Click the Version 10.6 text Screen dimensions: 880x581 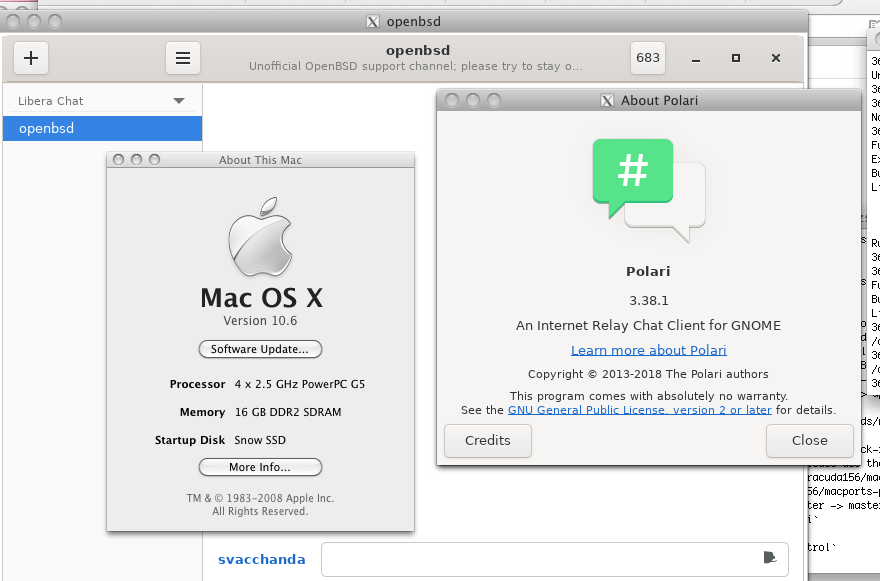[x=260, y=321]
